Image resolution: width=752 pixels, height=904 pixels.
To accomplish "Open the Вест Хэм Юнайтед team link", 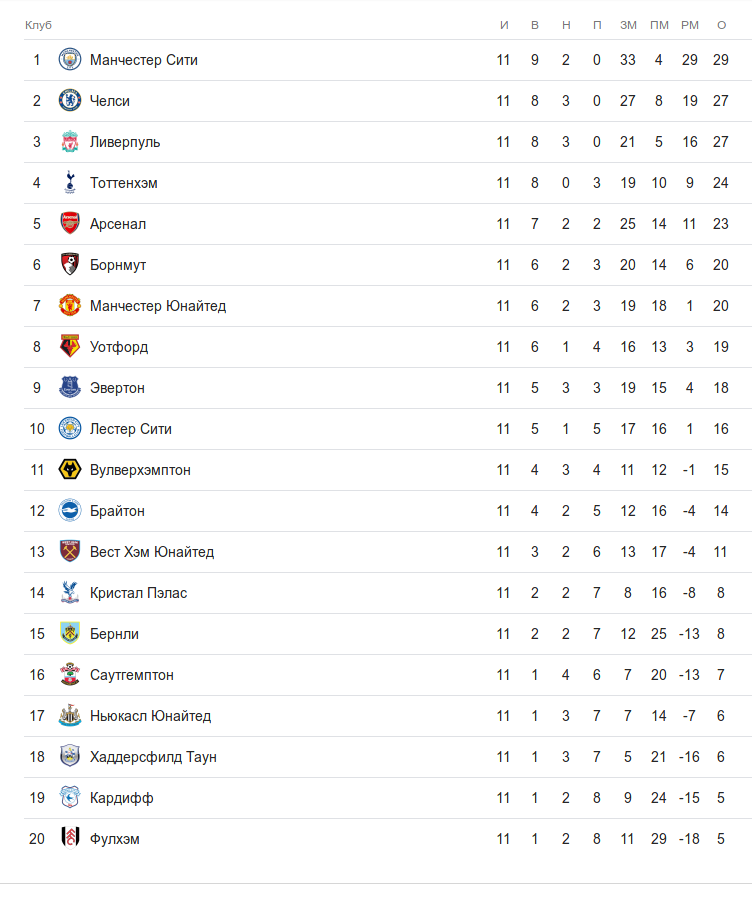I will pos(152,552).
